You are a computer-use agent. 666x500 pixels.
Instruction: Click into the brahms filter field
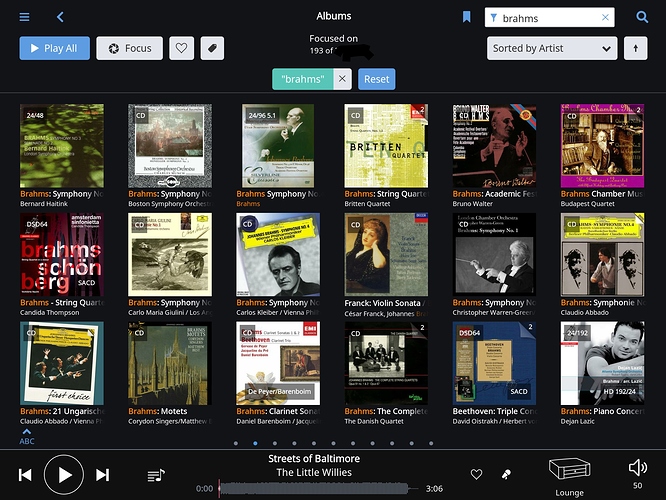[549, 17]
